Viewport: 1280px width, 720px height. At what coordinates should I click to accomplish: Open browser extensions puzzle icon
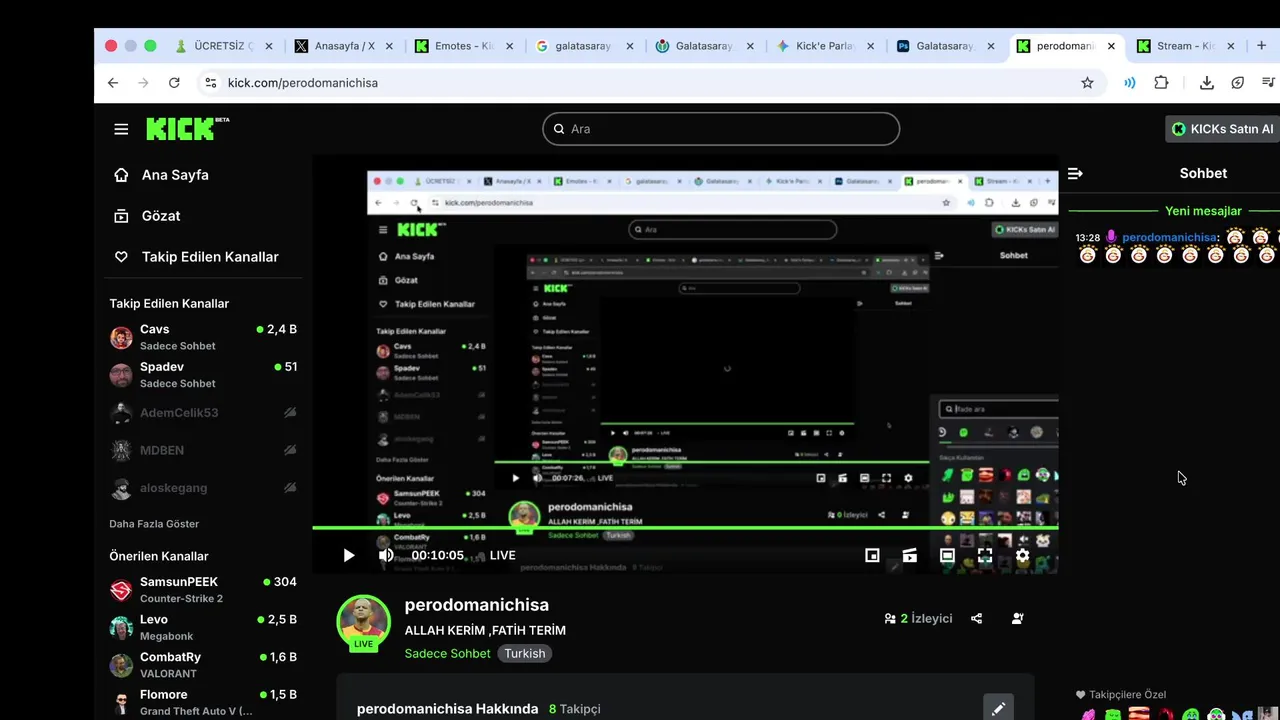[1161, 83]
